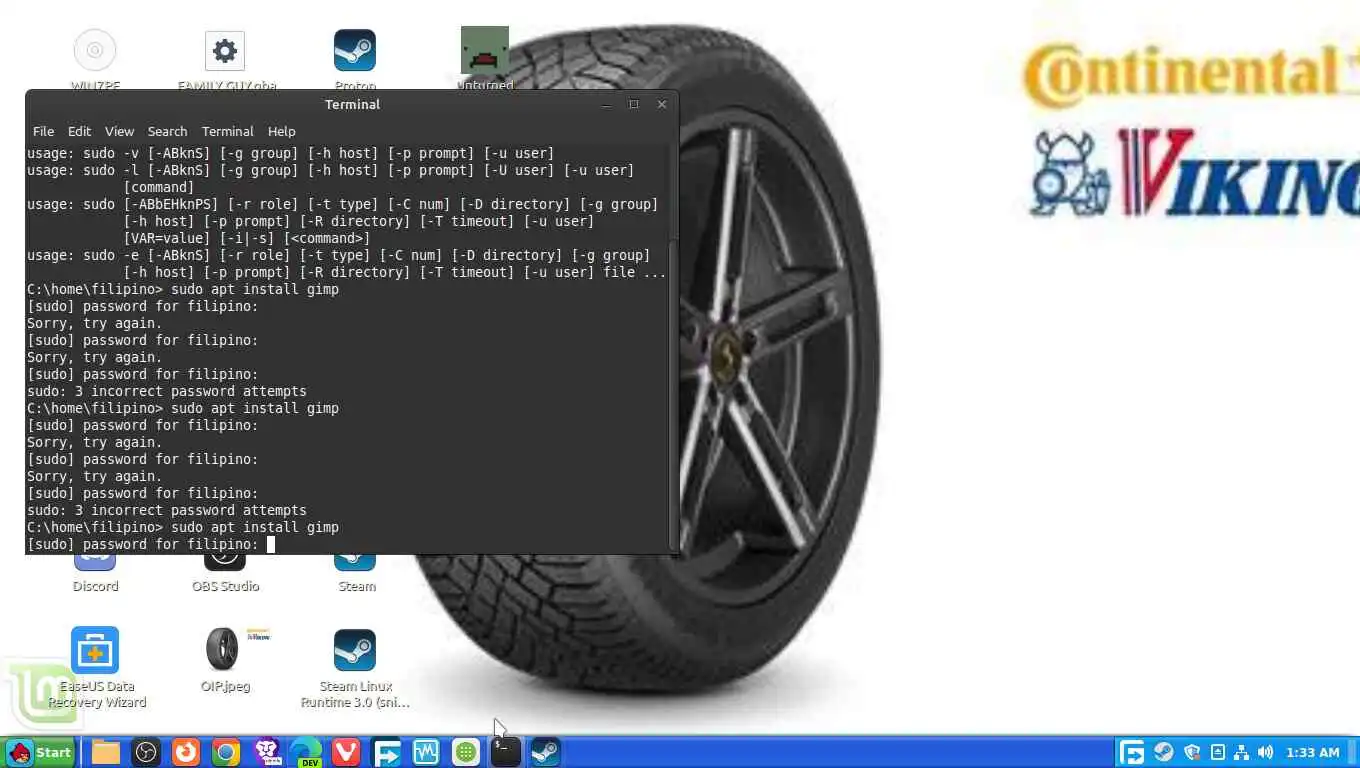Click the line 'sudo: 3 incorrect password attempts' at bottom

[x=167, y=510]
